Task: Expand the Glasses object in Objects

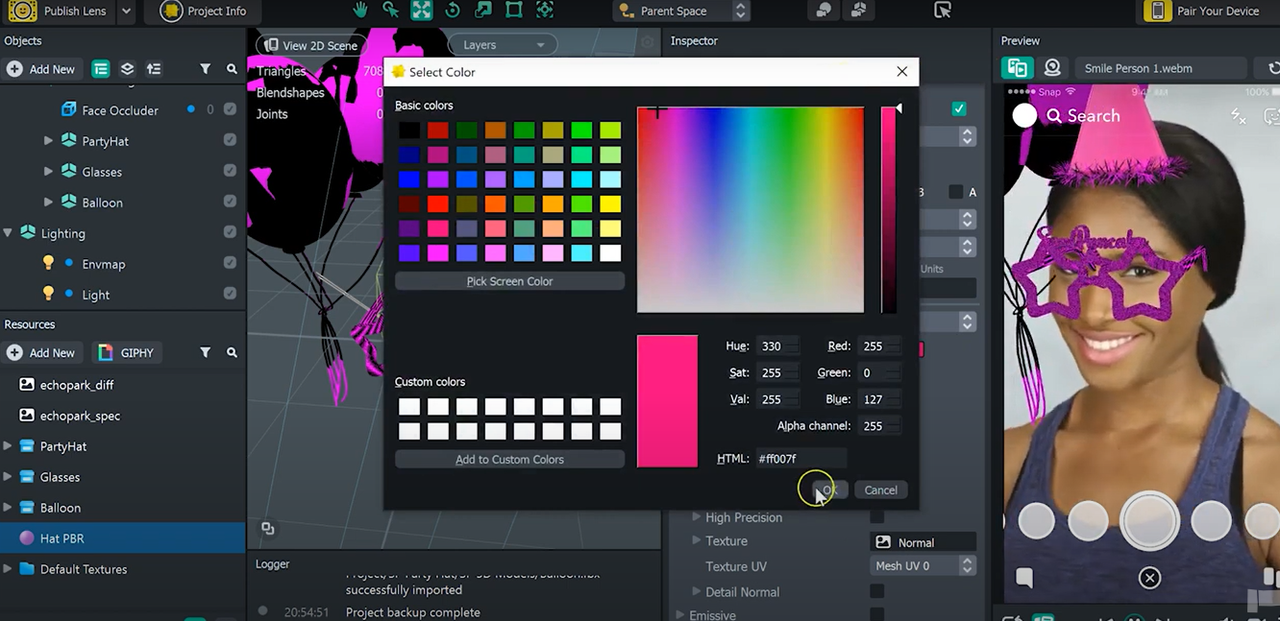Action: pyautogui.click(x=48, y=171)
